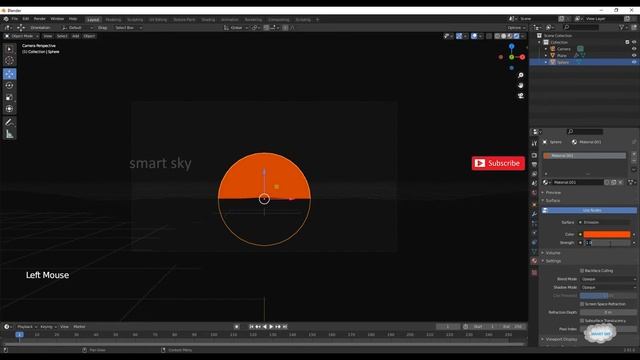This screenshot has height=360, width=640.
Task: Open the File menu
Action: point(15,19)
